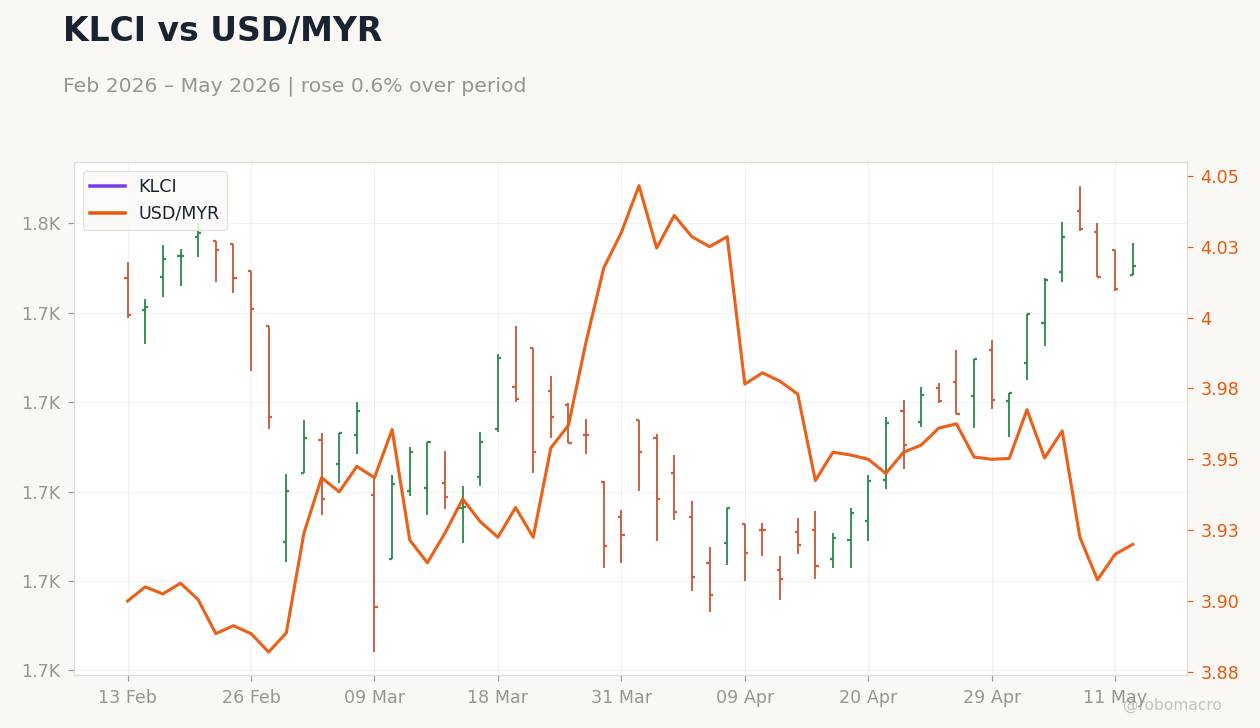Click the '09 Apr' x-axis label
The height and width of the screenshot is (728, 1260).
(745, 698)
